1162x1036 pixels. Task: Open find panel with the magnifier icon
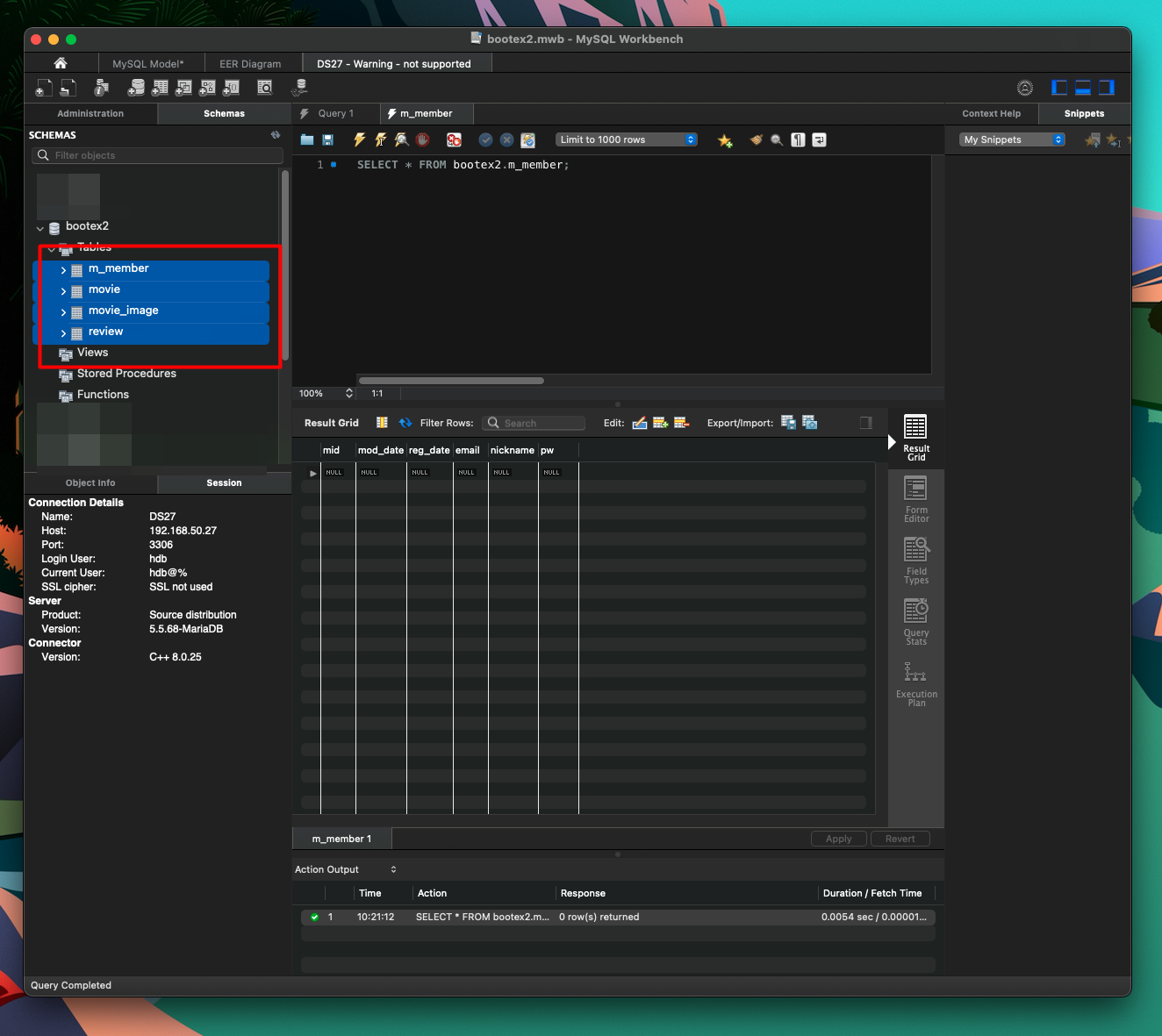coord(777,139)
